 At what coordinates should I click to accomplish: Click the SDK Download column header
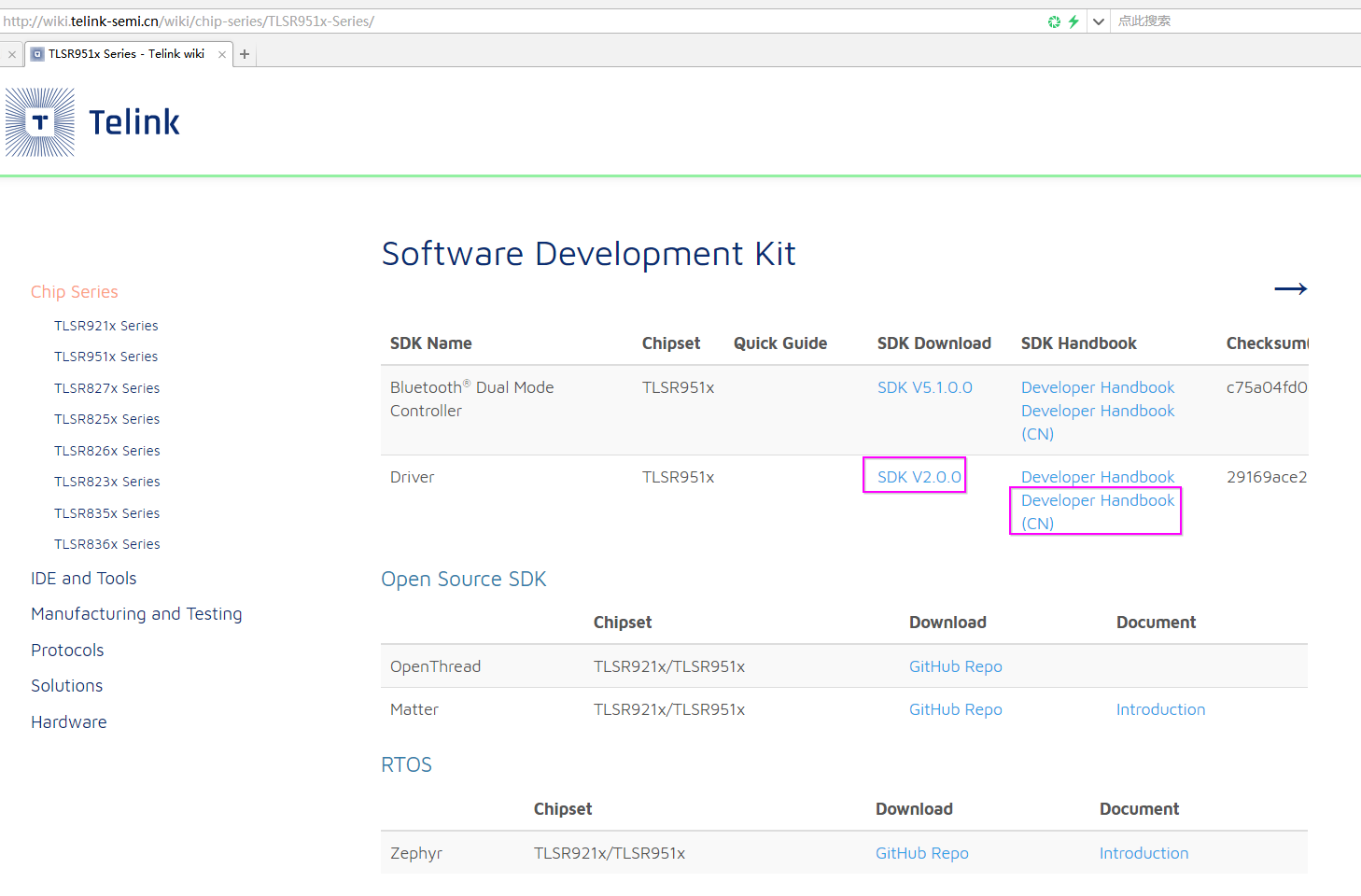[x=934, y=343]
